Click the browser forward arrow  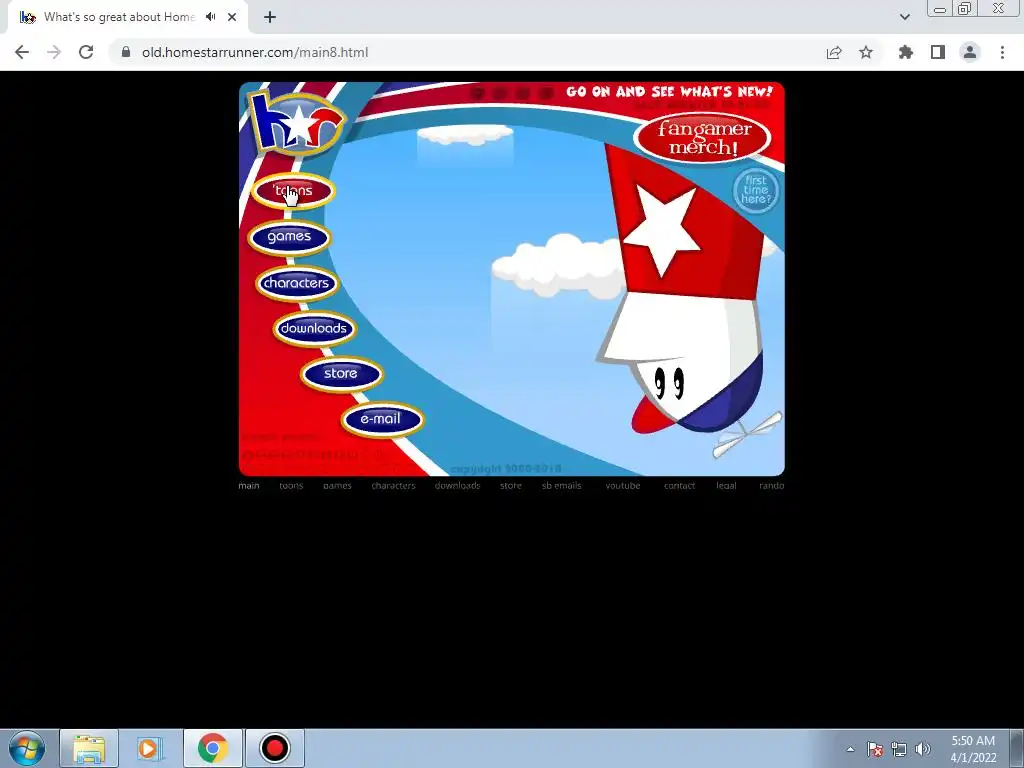[54, 52]
